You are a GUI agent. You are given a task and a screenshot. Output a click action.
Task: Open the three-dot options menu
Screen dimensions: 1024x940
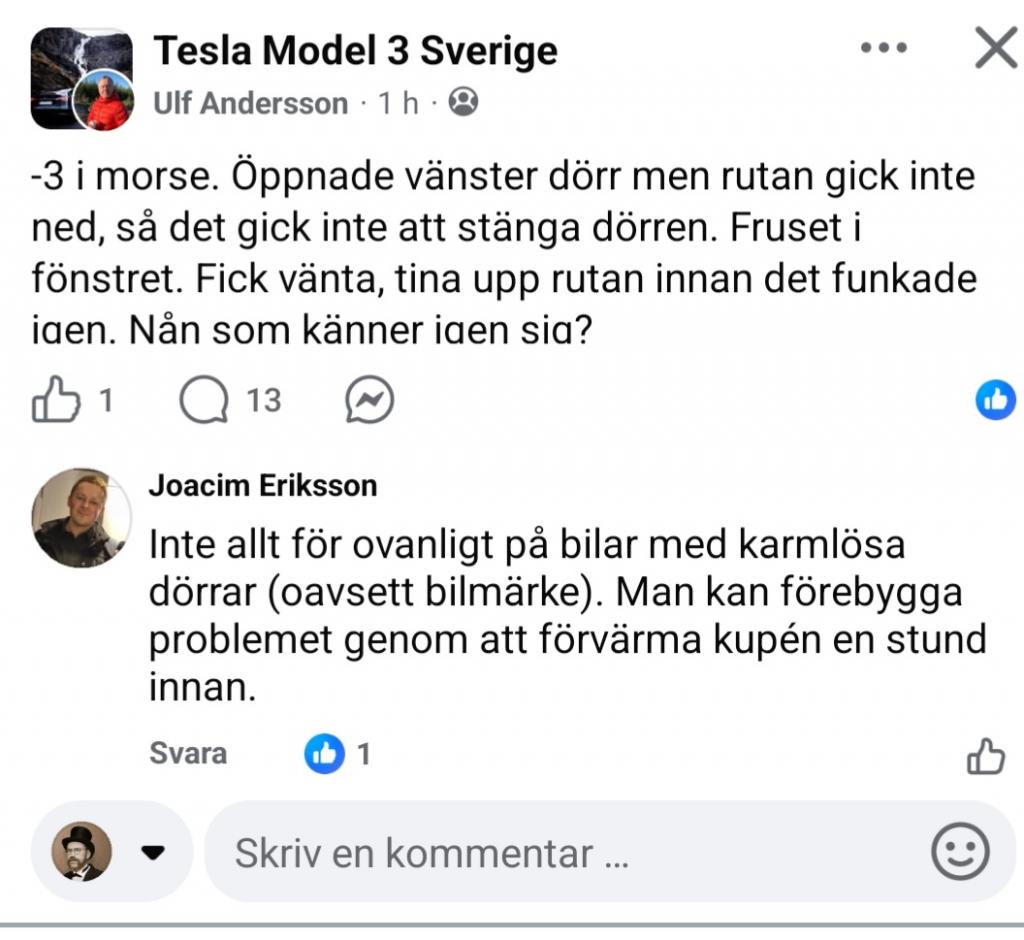[x=882, y=46]
